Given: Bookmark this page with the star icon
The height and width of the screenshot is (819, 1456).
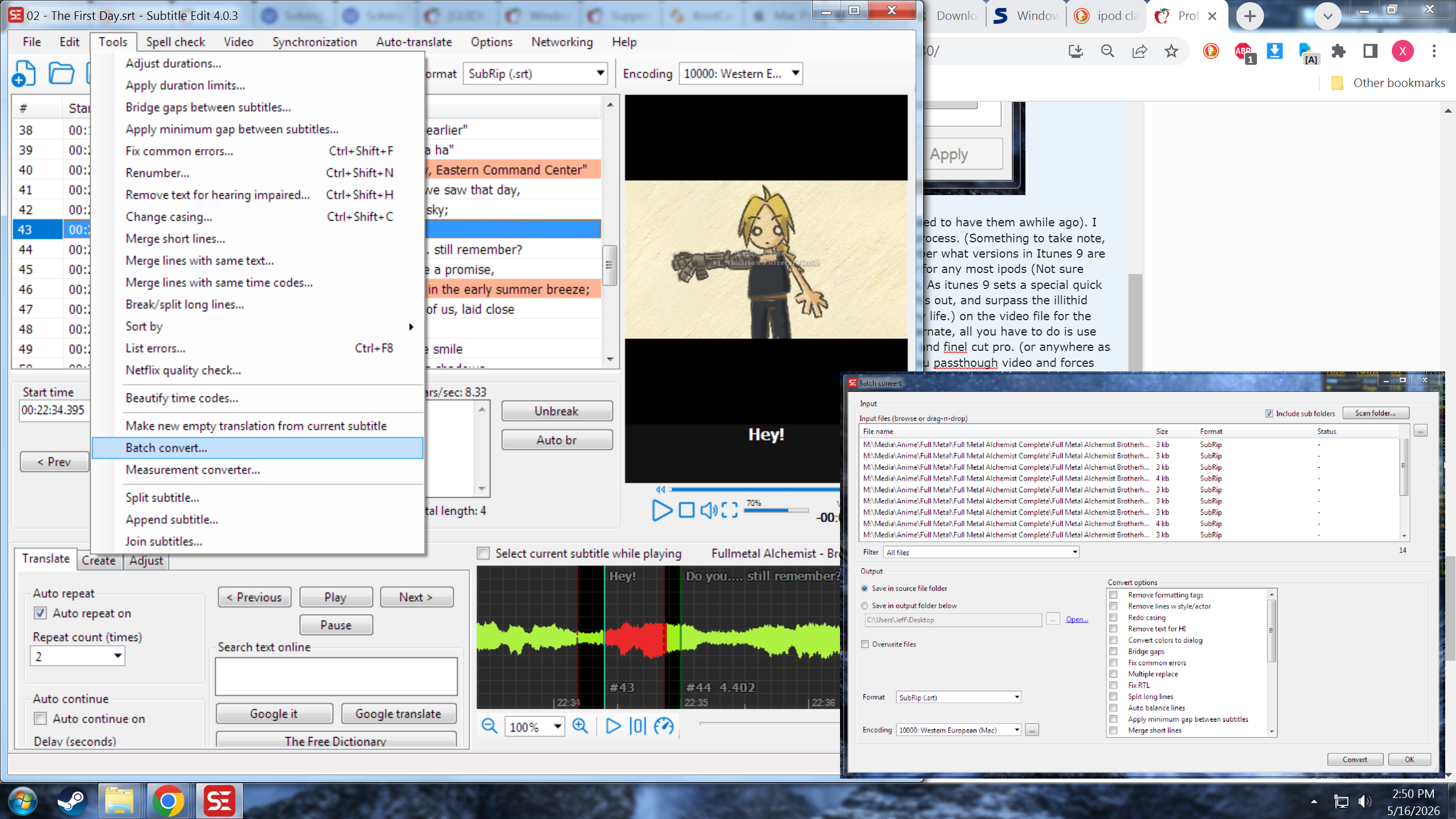Looking at the screenshot, I should [x=1171, y=51].
